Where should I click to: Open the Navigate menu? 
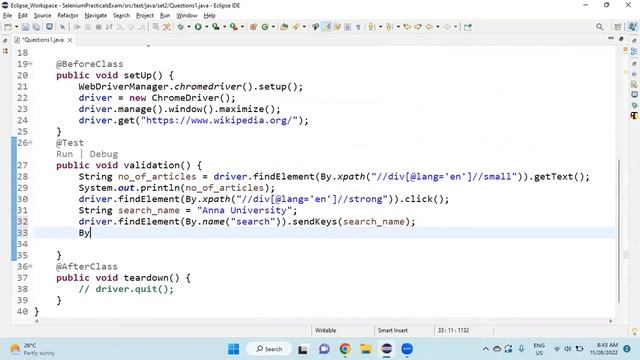(96, 16)
